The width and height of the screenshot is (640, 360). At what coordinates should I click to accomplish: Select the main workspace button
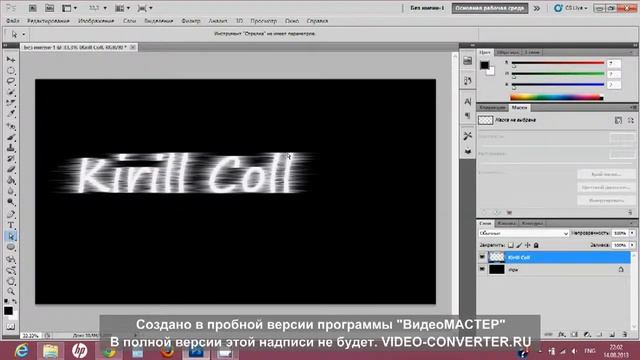coord(490,8)
